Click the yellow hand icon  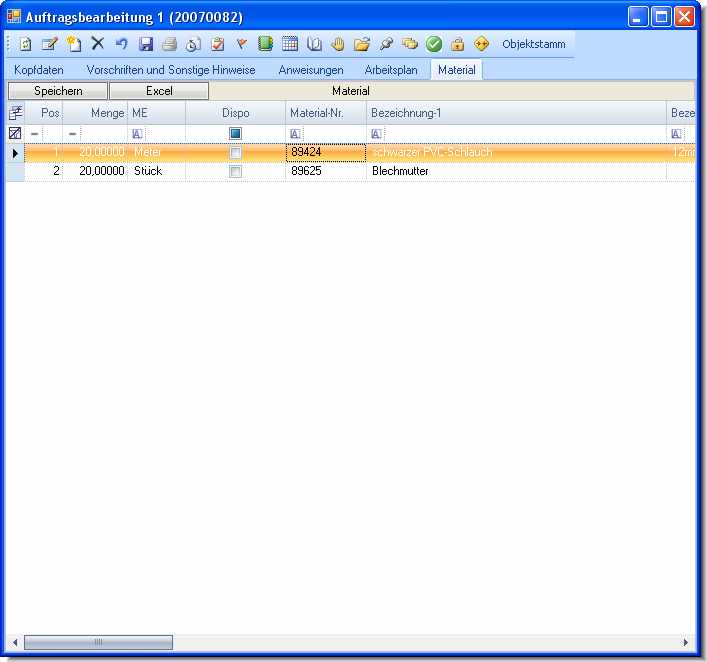[x=338, y=44]
